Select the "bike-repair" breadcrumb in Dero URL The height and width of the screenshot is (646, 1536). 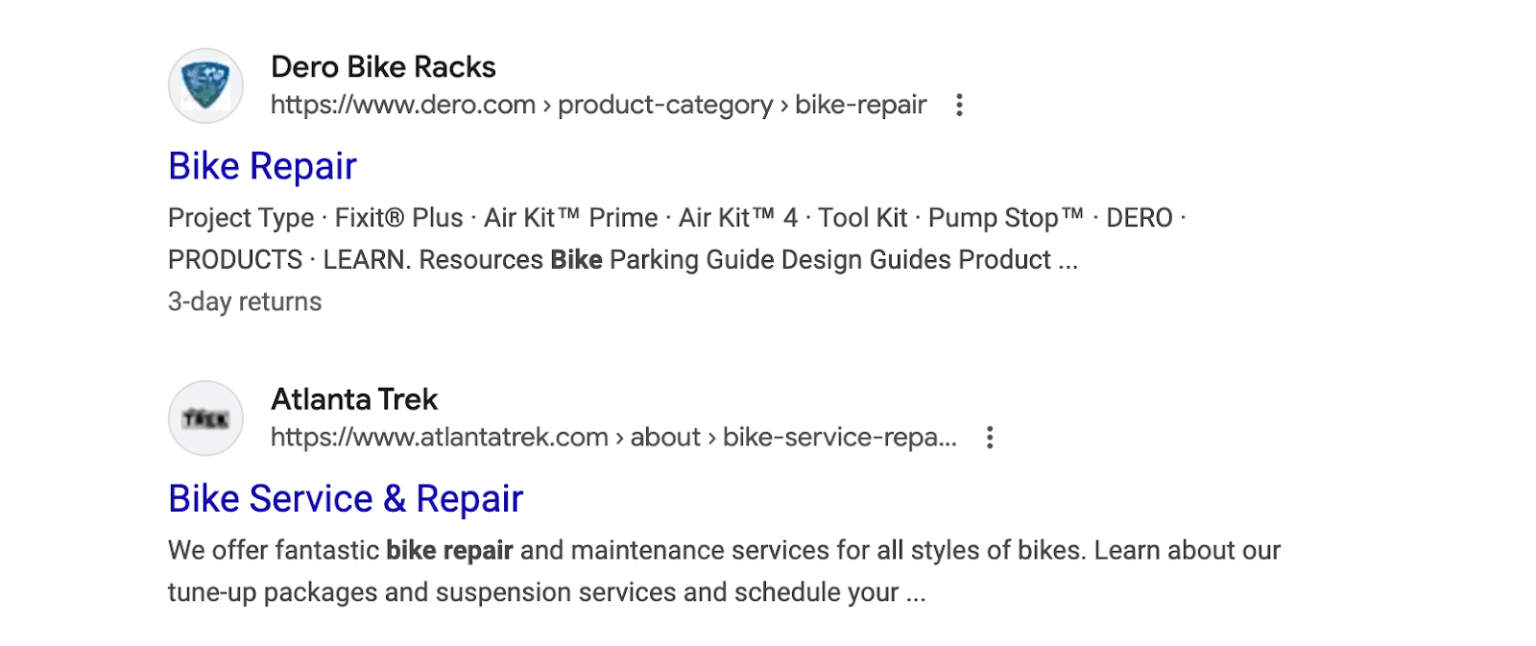[x=860, y=105]
